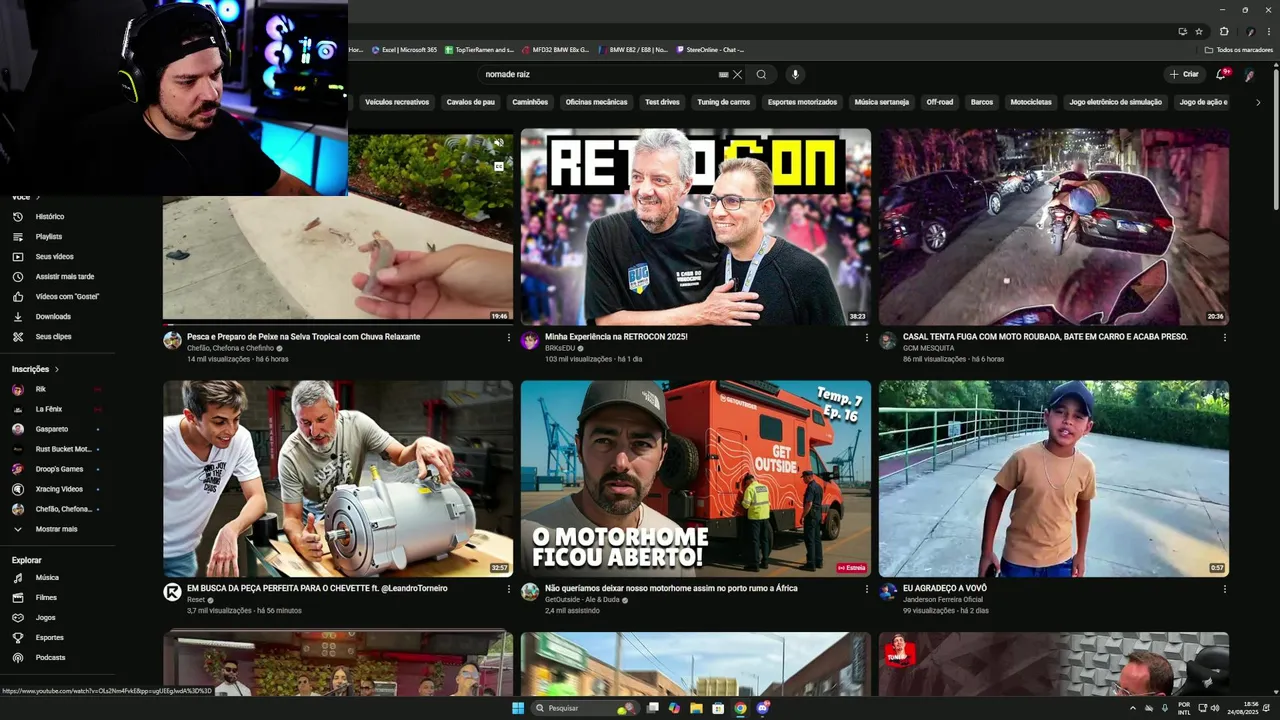This screenshot has height=720, width=1280.
Task: Open Todos os marcadores folder
Action: pyautogui.click(x=1239, y=49)
